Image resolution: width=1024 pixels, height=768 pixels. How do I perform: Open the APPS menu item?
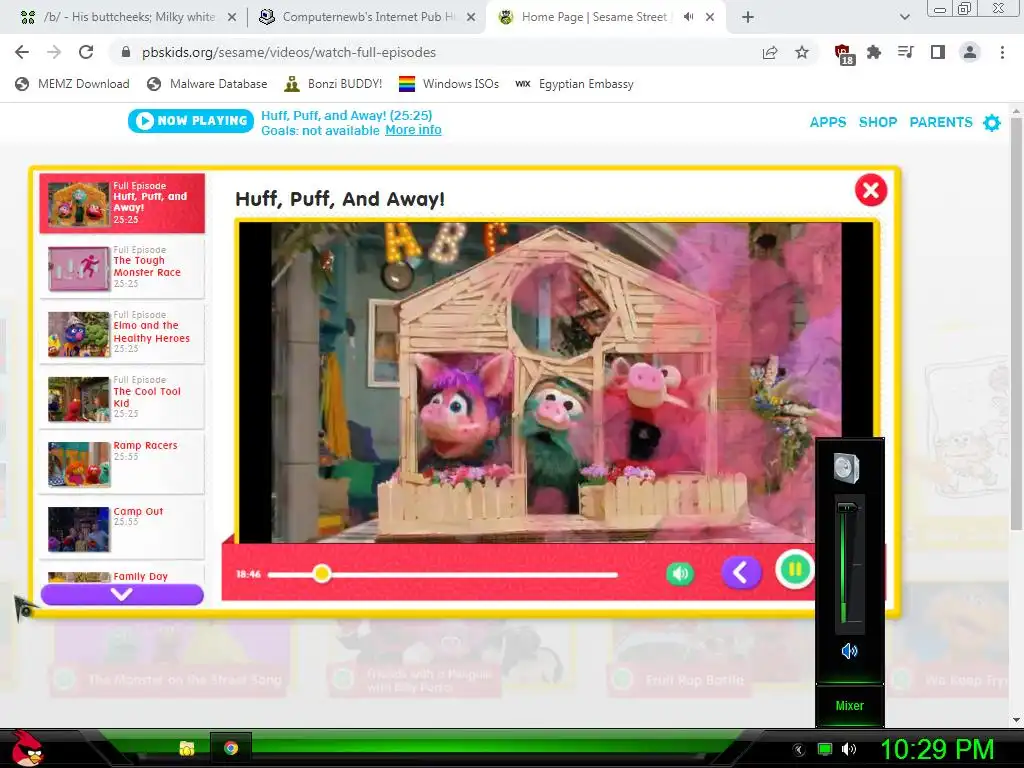point(827,122)
